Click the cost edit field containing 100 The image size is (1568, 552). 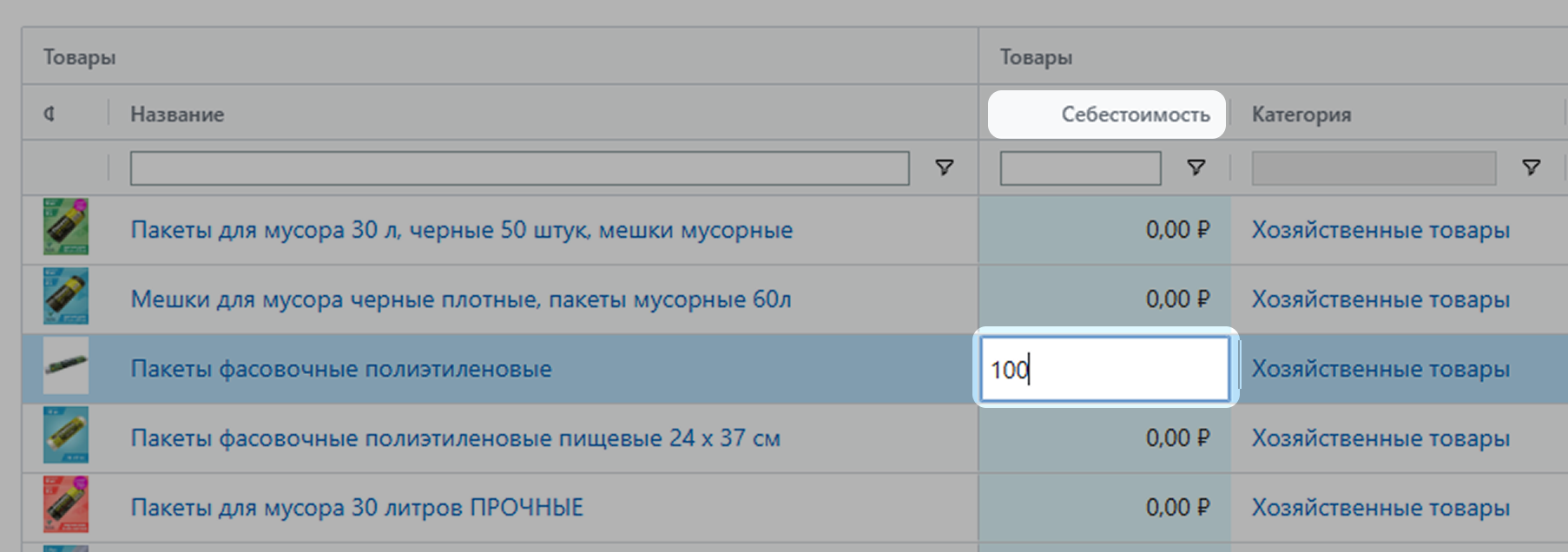[1104, 369]
